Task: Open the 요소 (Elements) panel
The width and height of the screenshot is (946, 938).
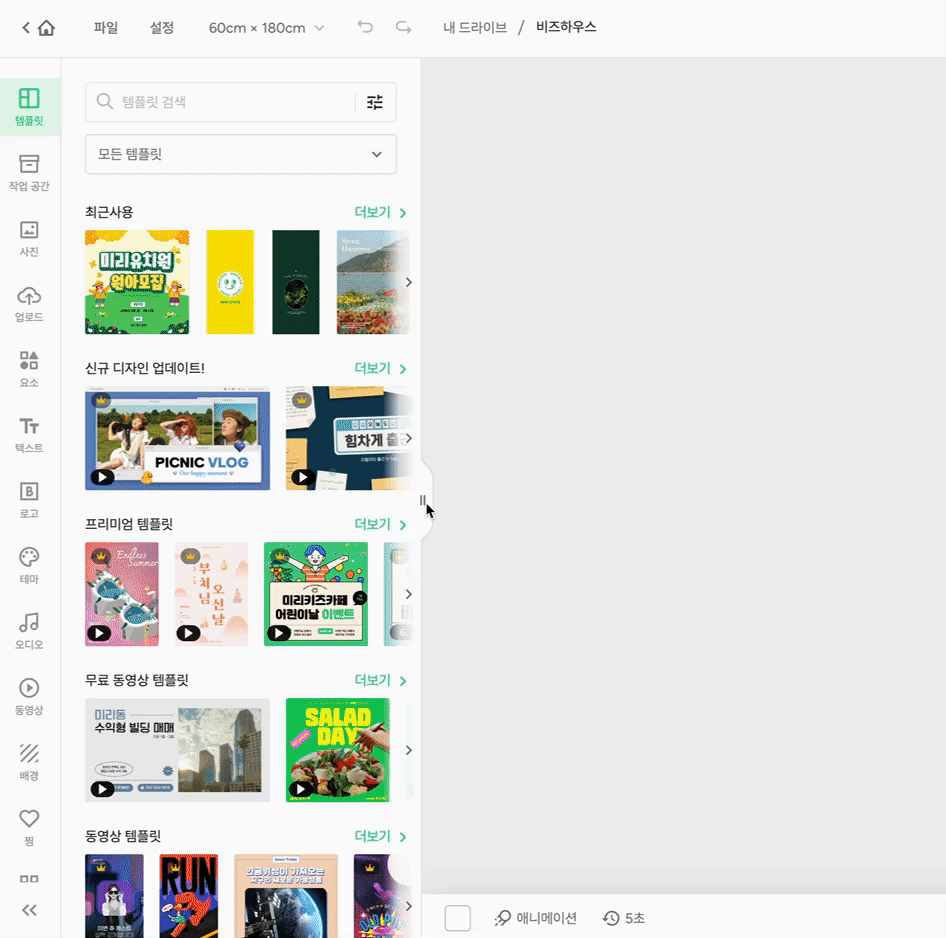Action: click(29, 370)
